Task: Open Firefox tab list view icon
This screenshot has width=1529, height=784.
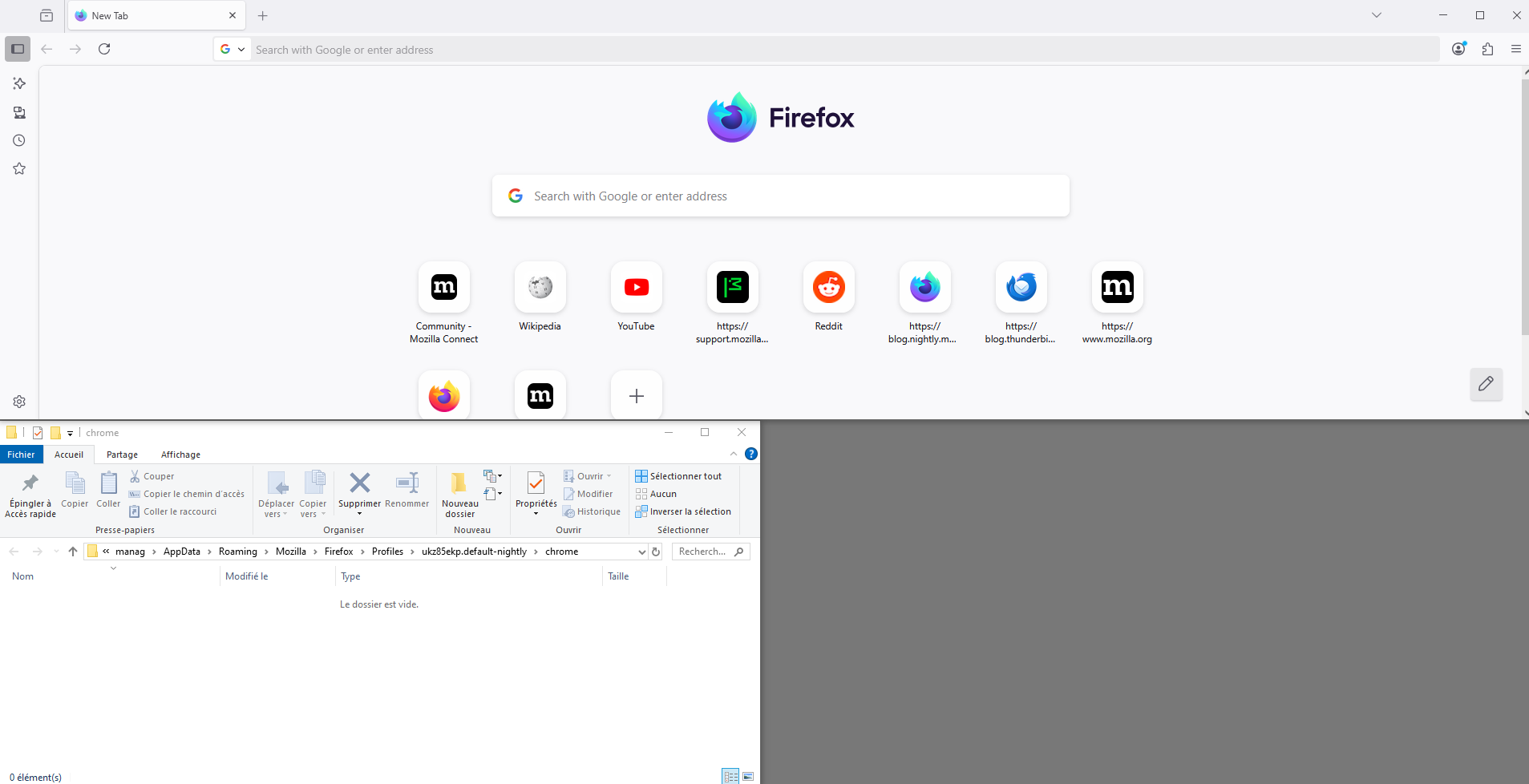Action: (47, 15)
